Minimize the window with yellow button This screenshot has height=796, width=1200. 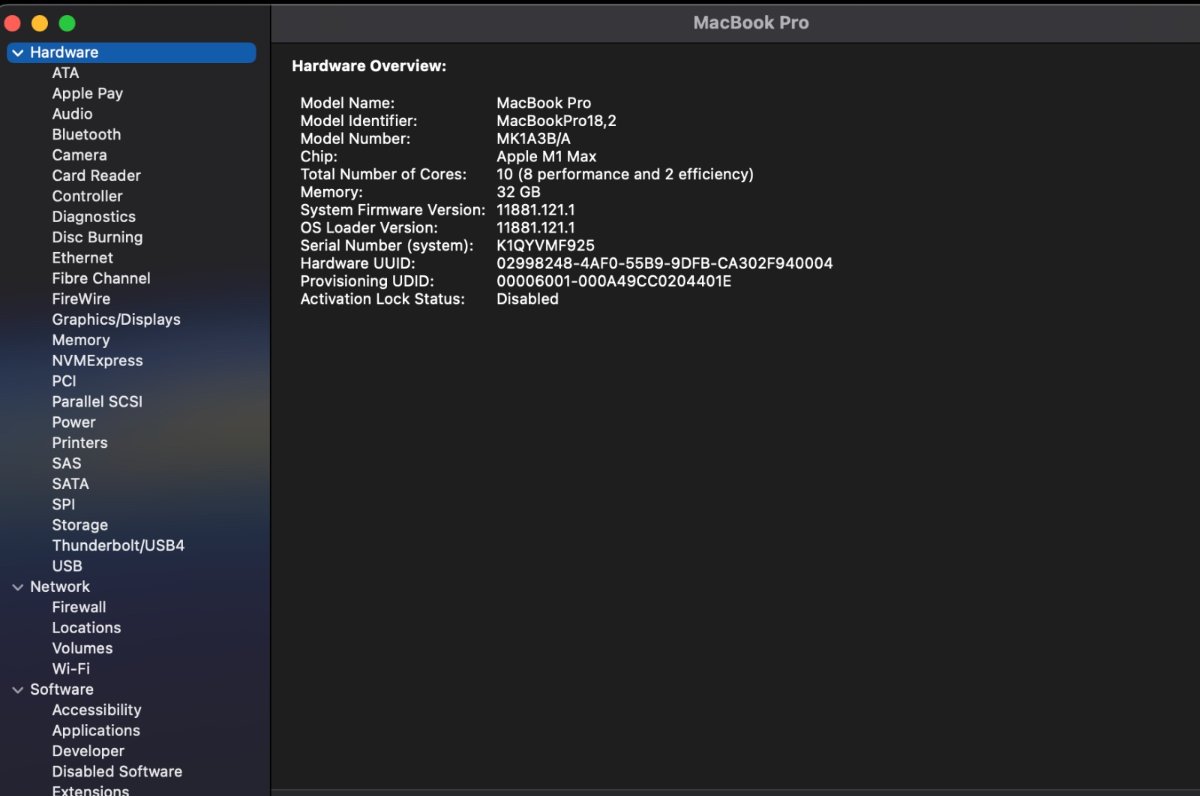pos(40,23)
